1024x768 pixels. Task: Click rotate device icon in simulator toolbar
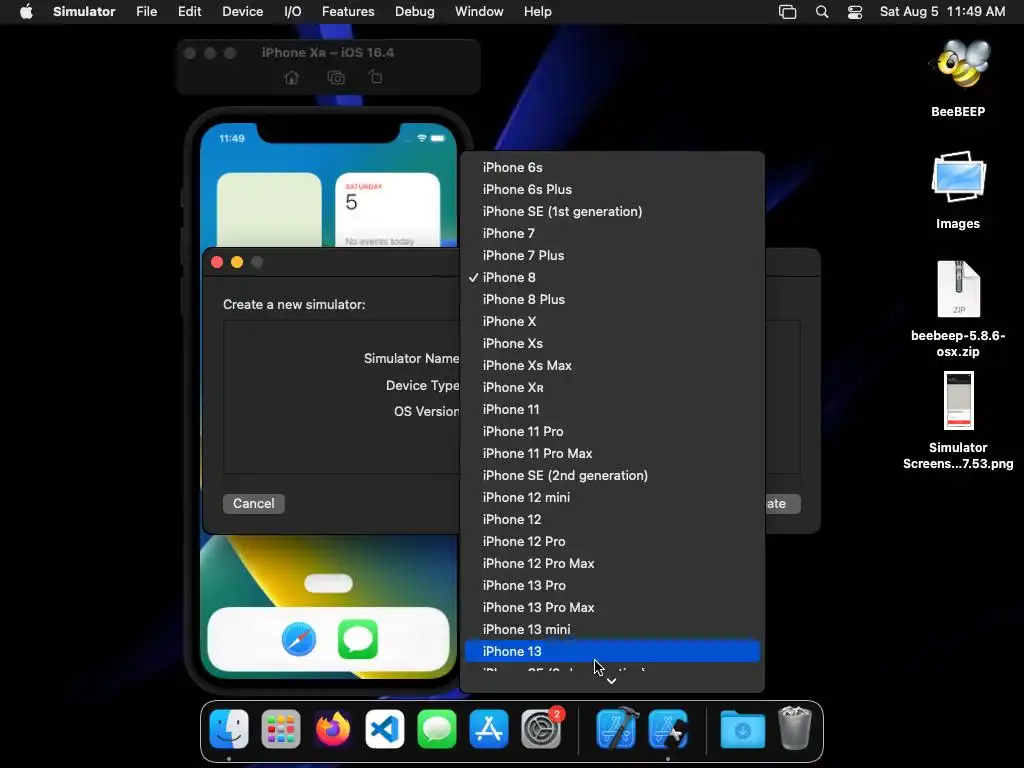click(x=376, y=77)
